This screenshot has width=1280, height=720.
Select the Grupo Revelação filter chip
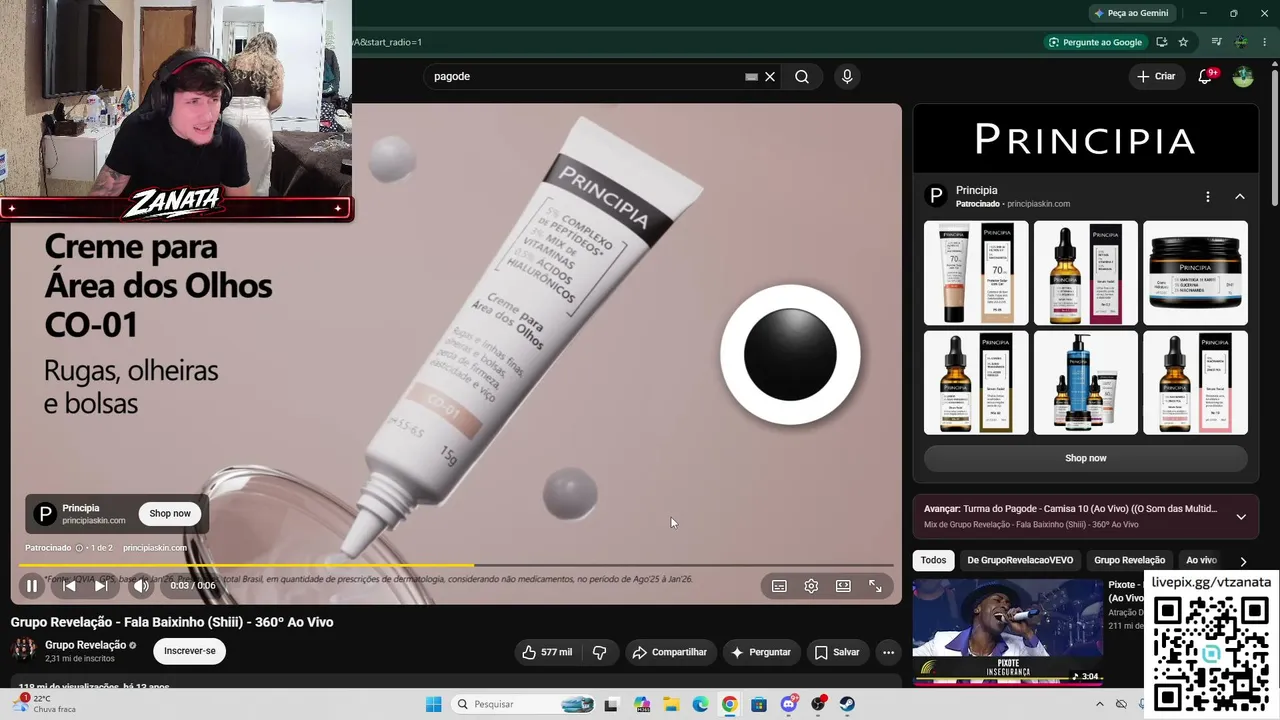(x=1130, y=560)
